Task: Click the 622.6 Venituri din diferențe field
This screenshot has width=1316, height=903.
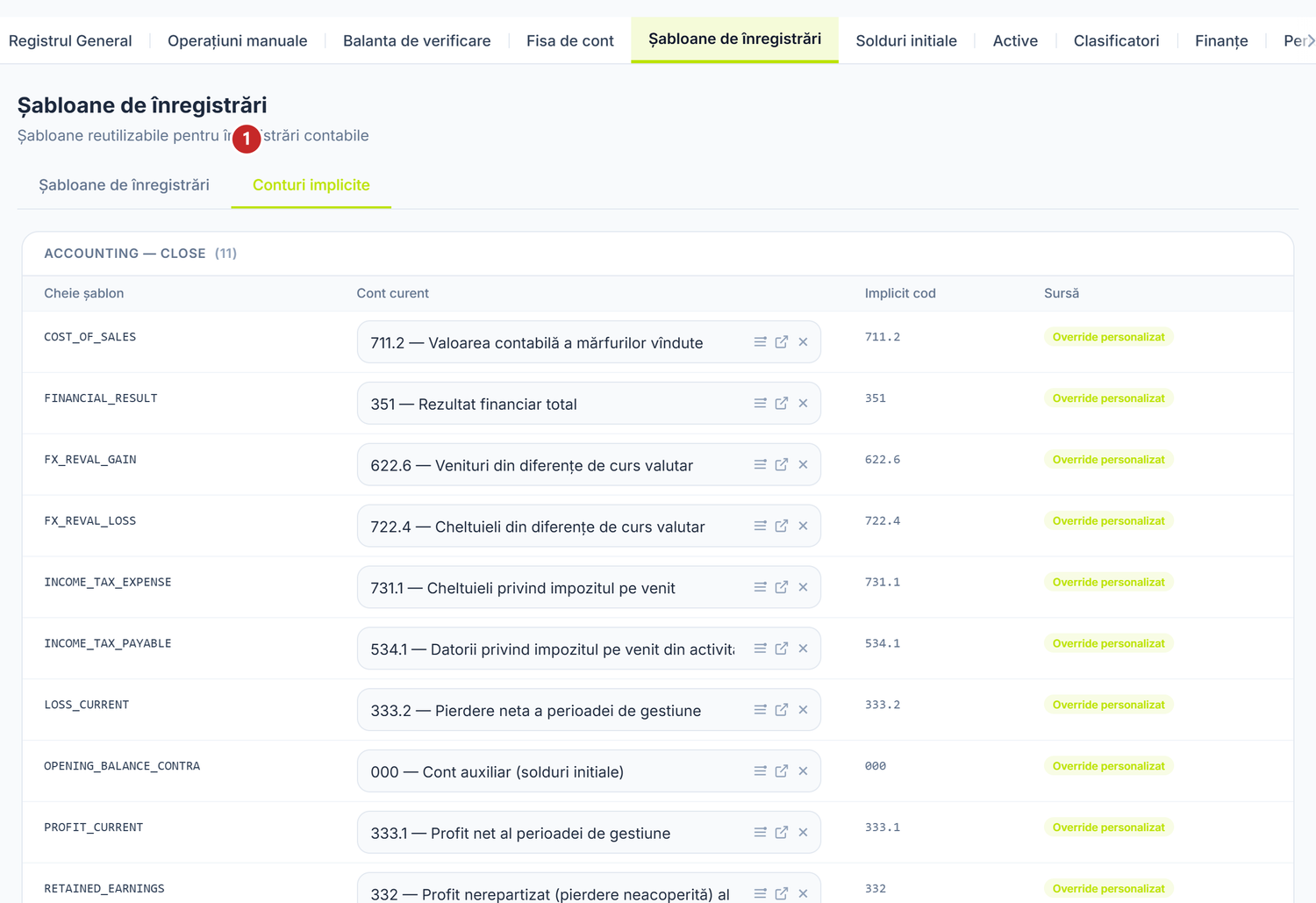Action: pos(589,465)
